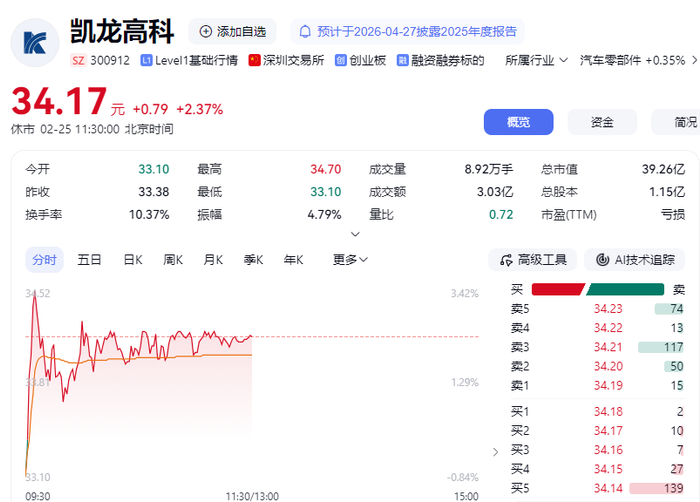Click the bell icon for report reminder
This screenshot has height=502, width=700.
(x=305, y=32)
